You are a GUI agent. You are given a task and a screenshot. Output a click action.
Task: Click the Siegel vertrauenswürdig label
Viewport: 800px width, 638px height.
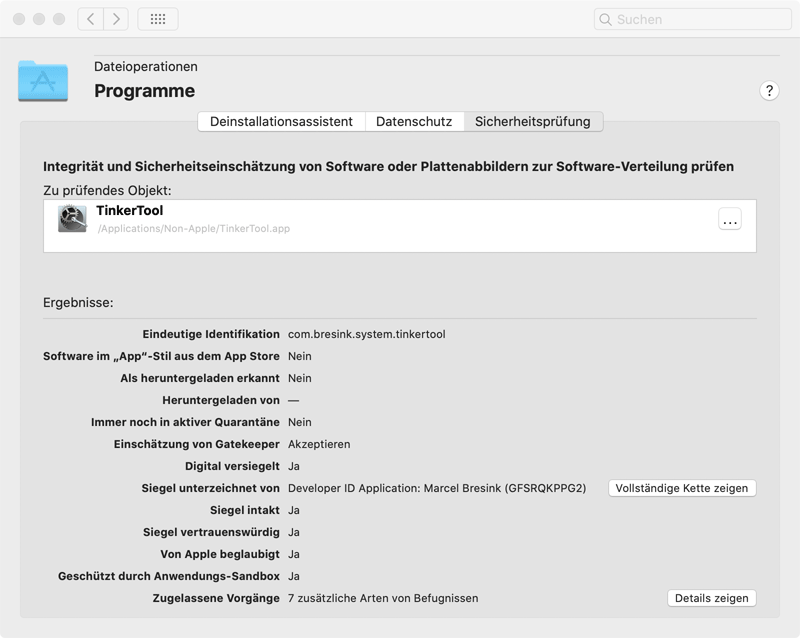(x=211, y=532)
